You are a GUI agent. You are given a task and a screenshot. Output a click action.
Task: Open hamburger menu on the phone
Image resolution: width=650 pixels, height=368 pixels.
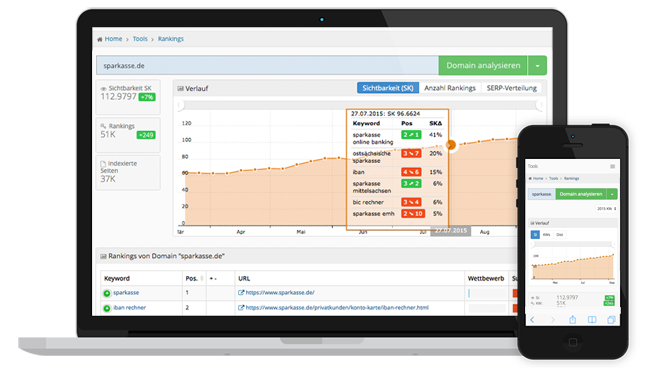[612, 167]
